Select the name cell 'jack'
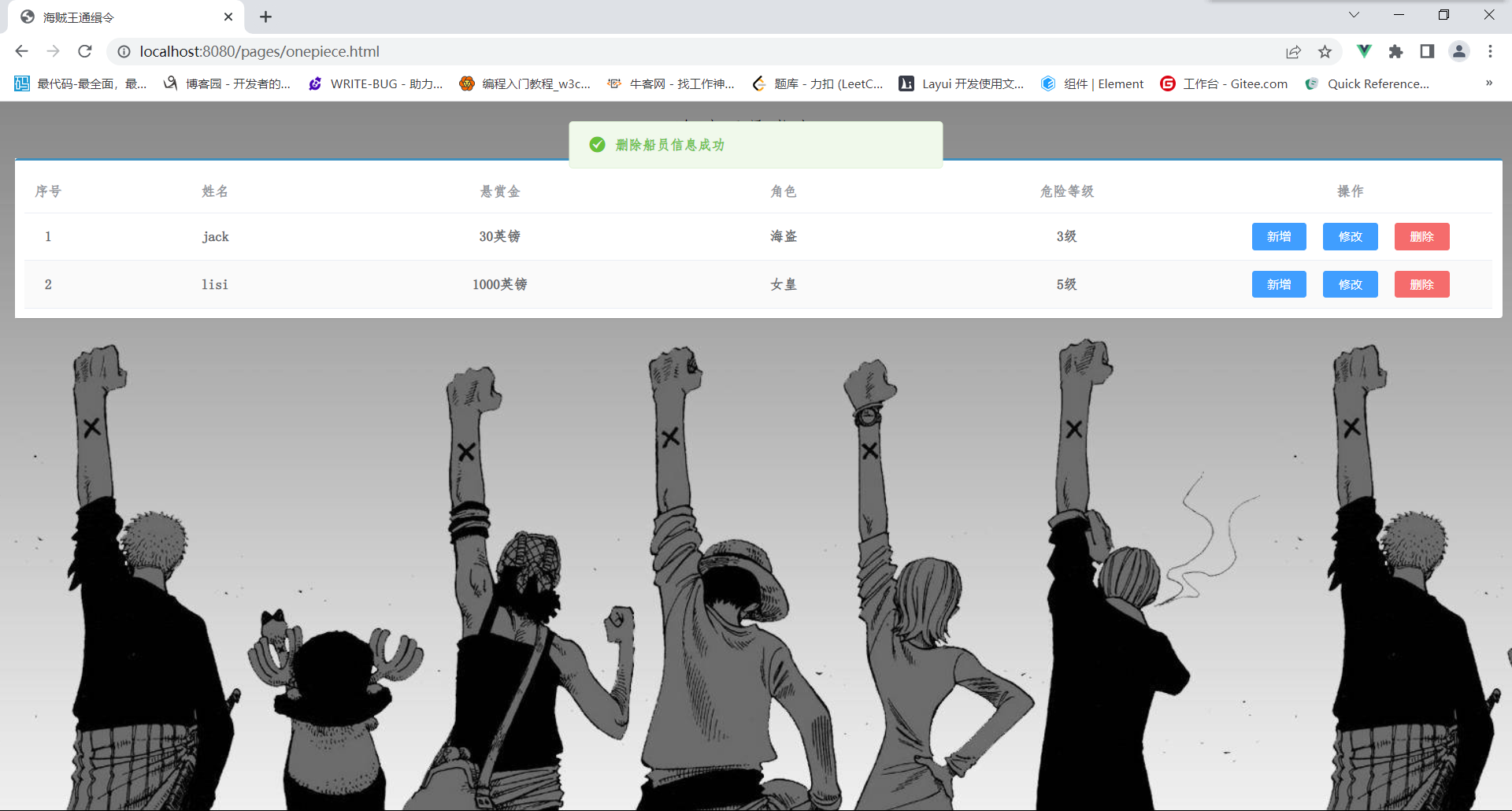 click(215, 236)
